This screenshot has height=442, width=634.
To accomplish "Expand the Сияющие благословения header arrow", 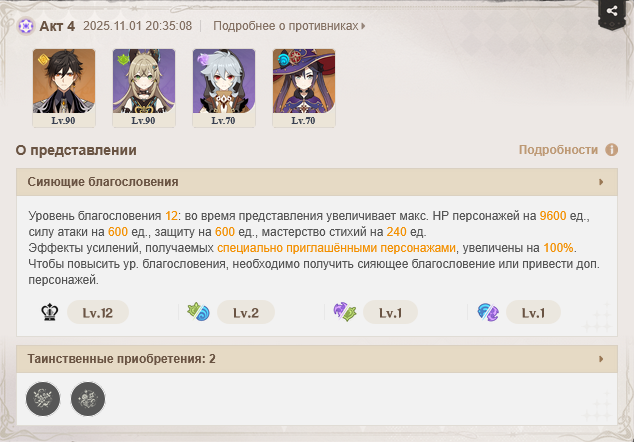I will 601,182.
